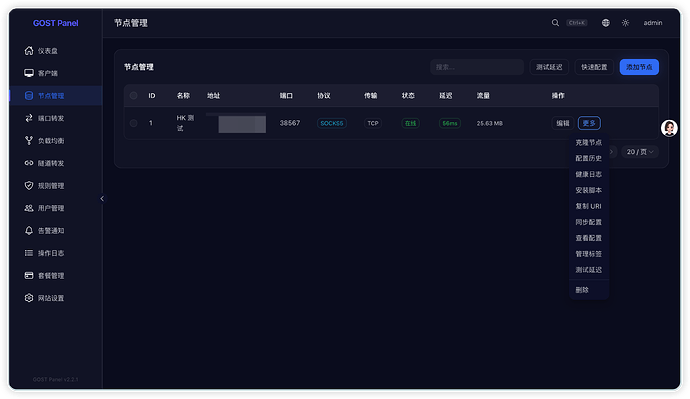The width and height of the screenshot is (690, 399).
Task: Choose 复制 URI from the menu
Action: point(589,206)
